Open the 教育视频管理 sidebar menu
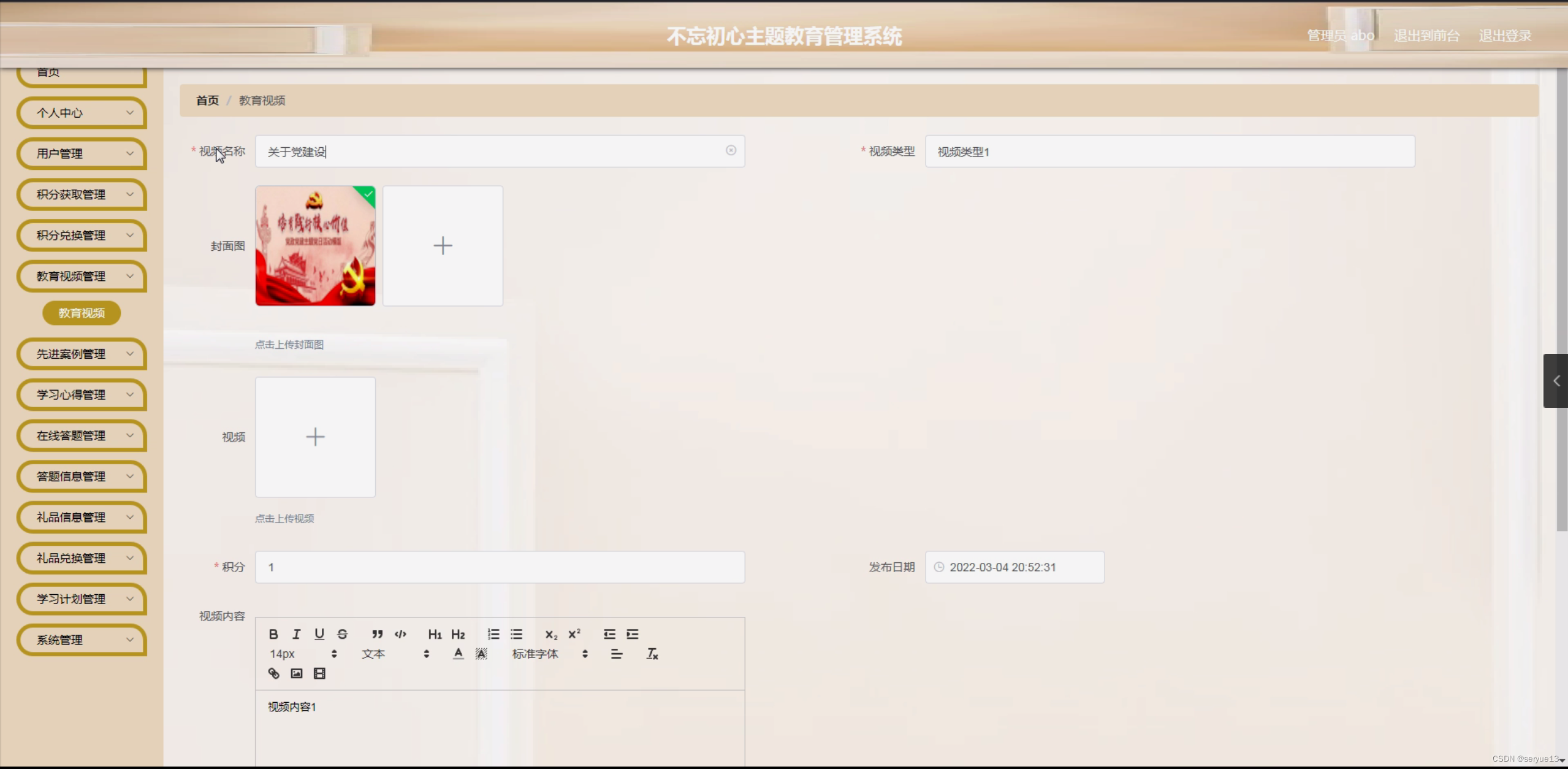 pos(81,276)
